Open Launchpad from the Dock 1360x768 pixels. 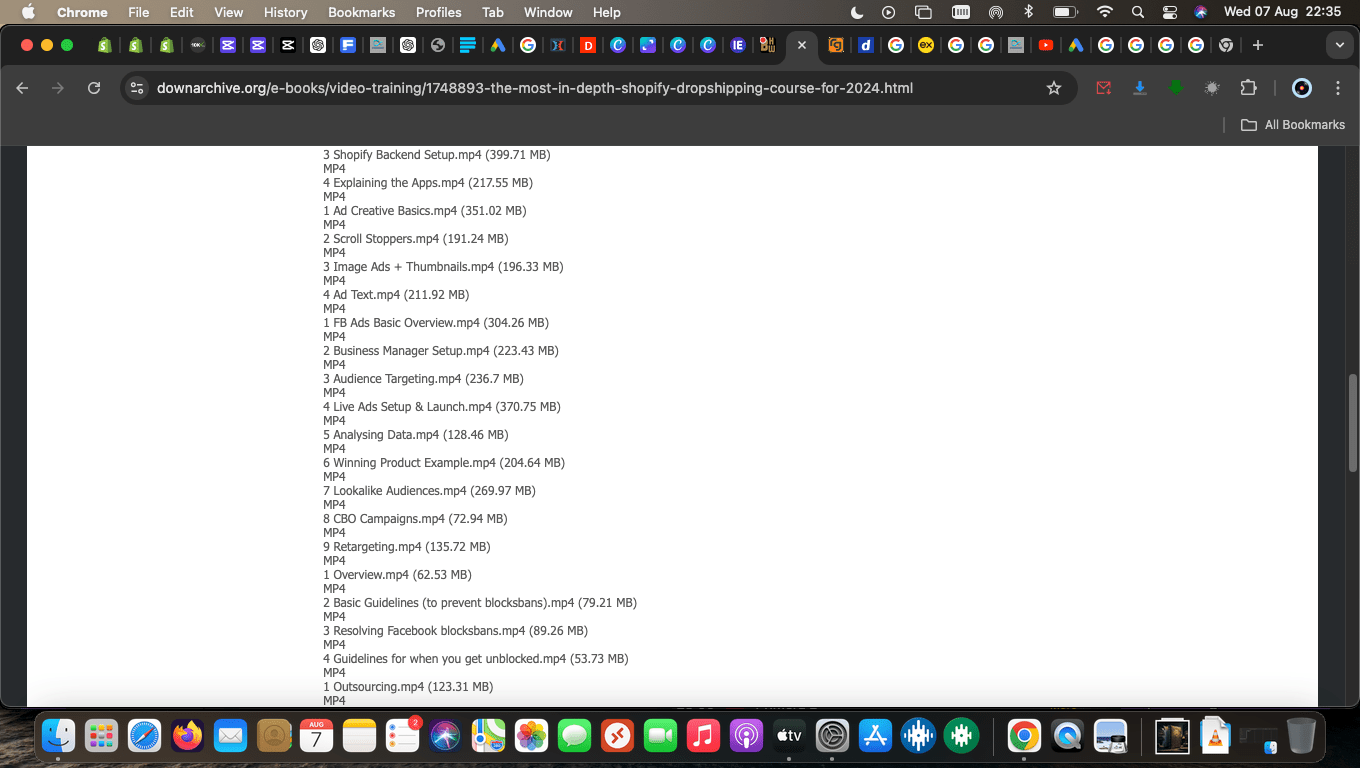point(101,737)
